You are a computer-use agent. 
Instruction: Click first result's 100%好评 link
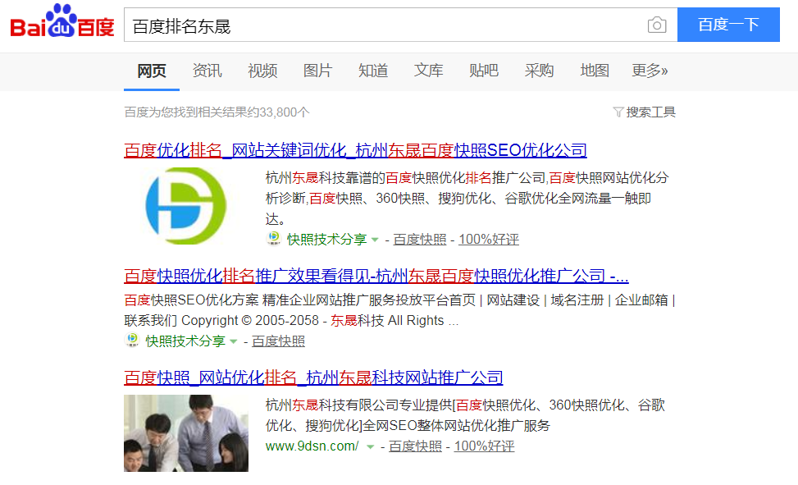pyautogui.click(x=489, y=239)
